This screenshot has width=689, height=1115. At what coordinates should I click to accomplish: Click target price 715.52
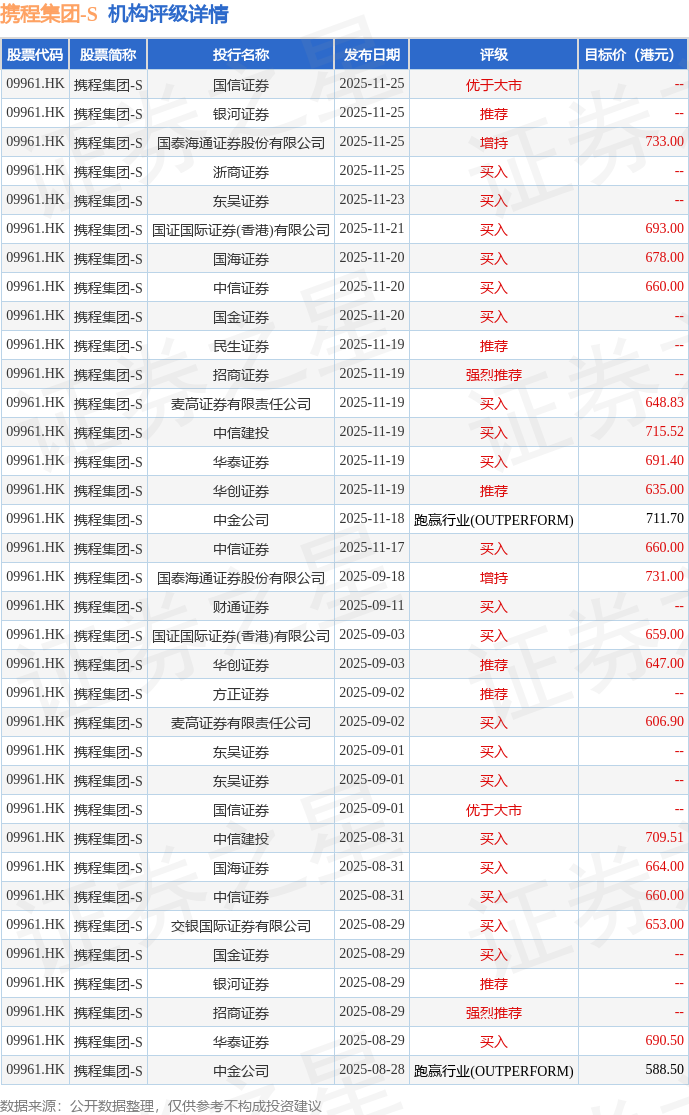point(664,432)
